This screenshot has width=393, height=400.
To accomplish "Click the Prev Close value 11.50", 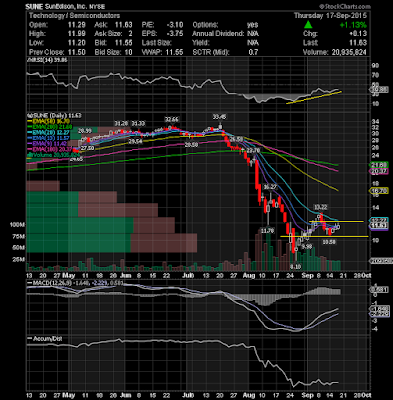I will point(77,52).
